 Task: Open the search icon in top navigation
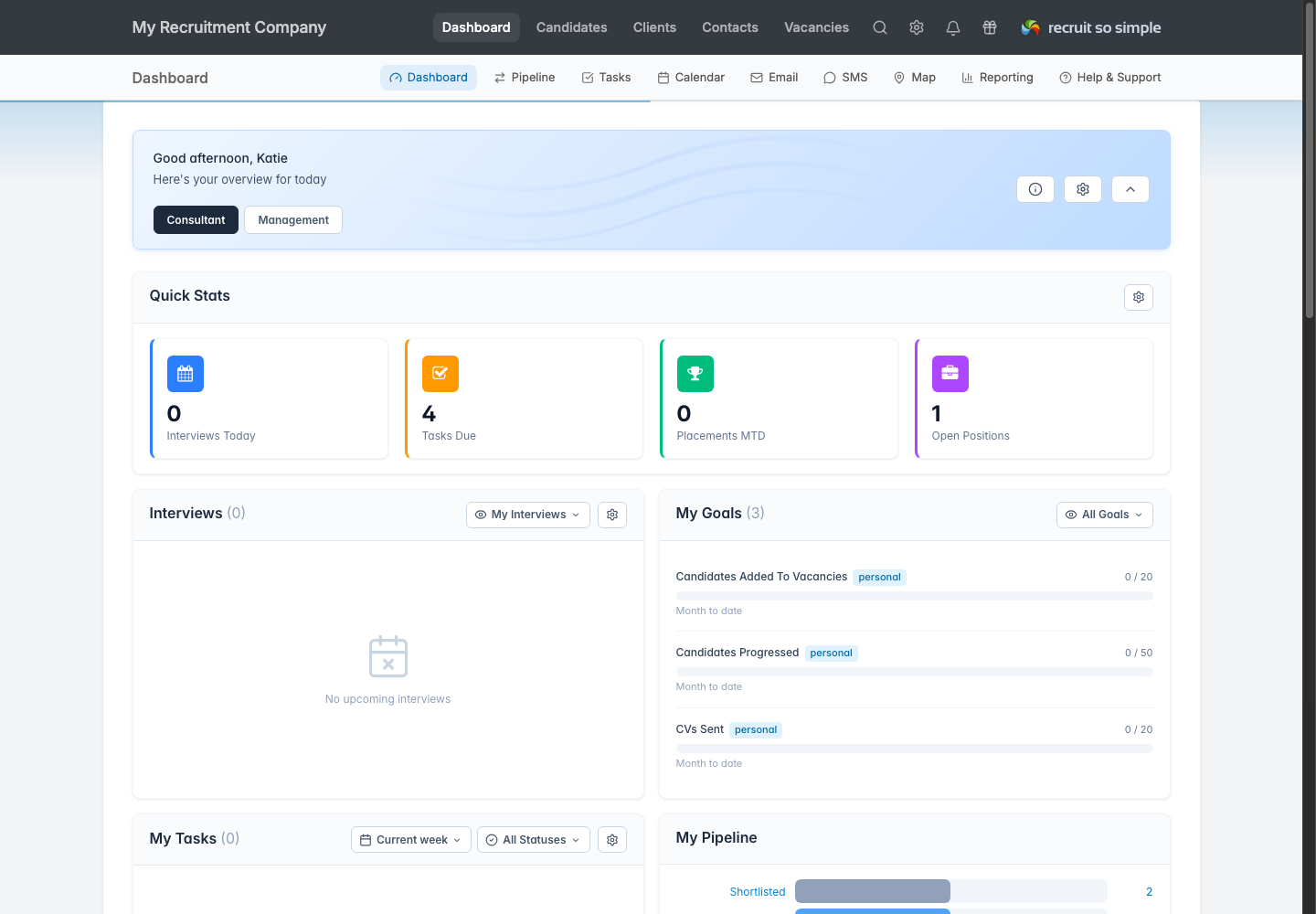point(880,27)
